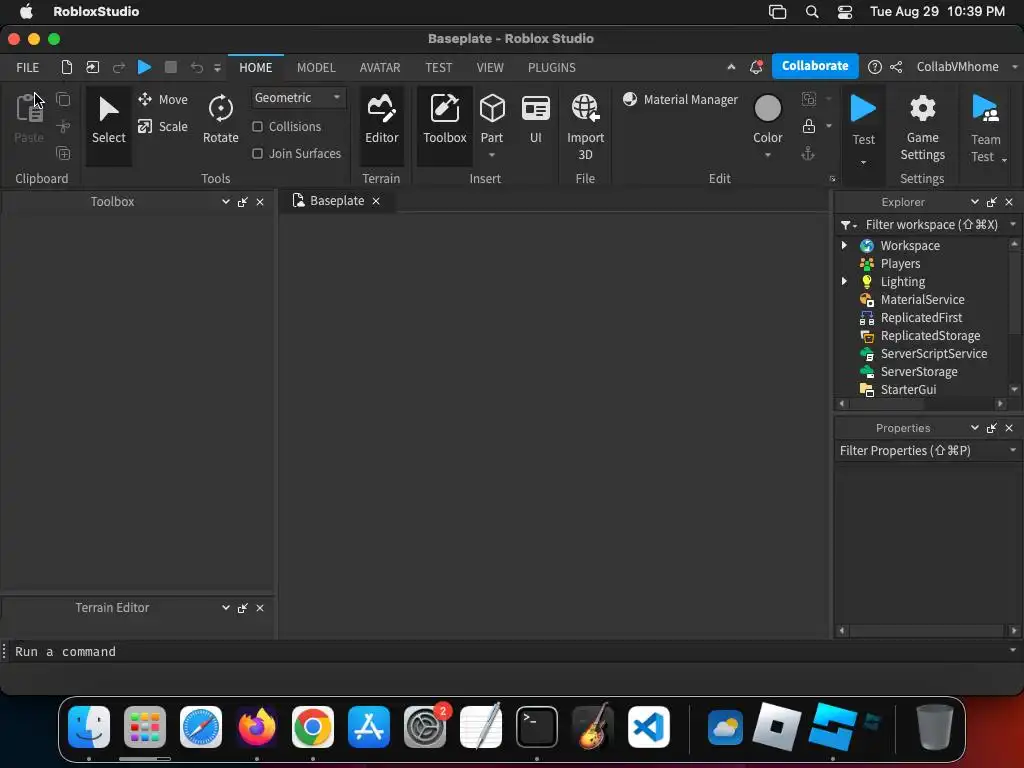Activate the Move tool
Screen dimensions: 1024x768
163,99
